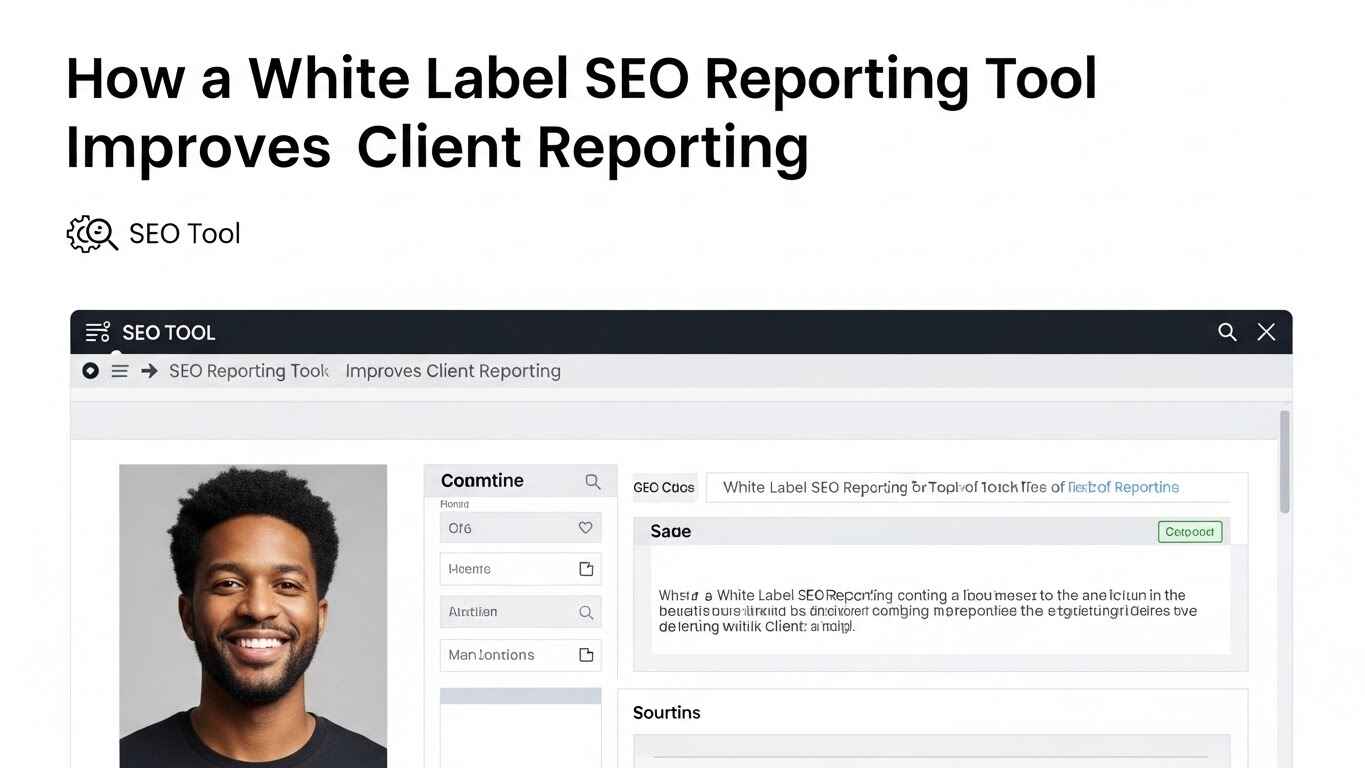
Task: Click the page icon beside Man Lontions
Action: point(586,655)
